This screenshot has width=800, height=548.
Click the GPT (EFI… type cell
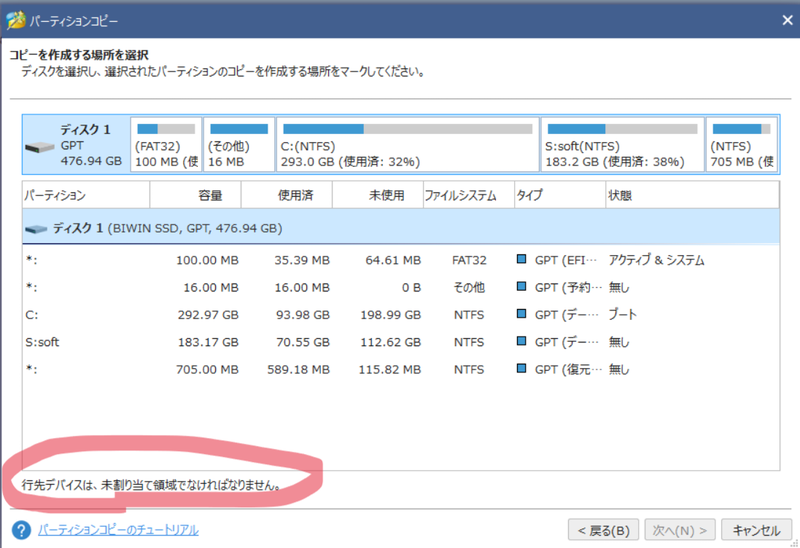[565, 260]
